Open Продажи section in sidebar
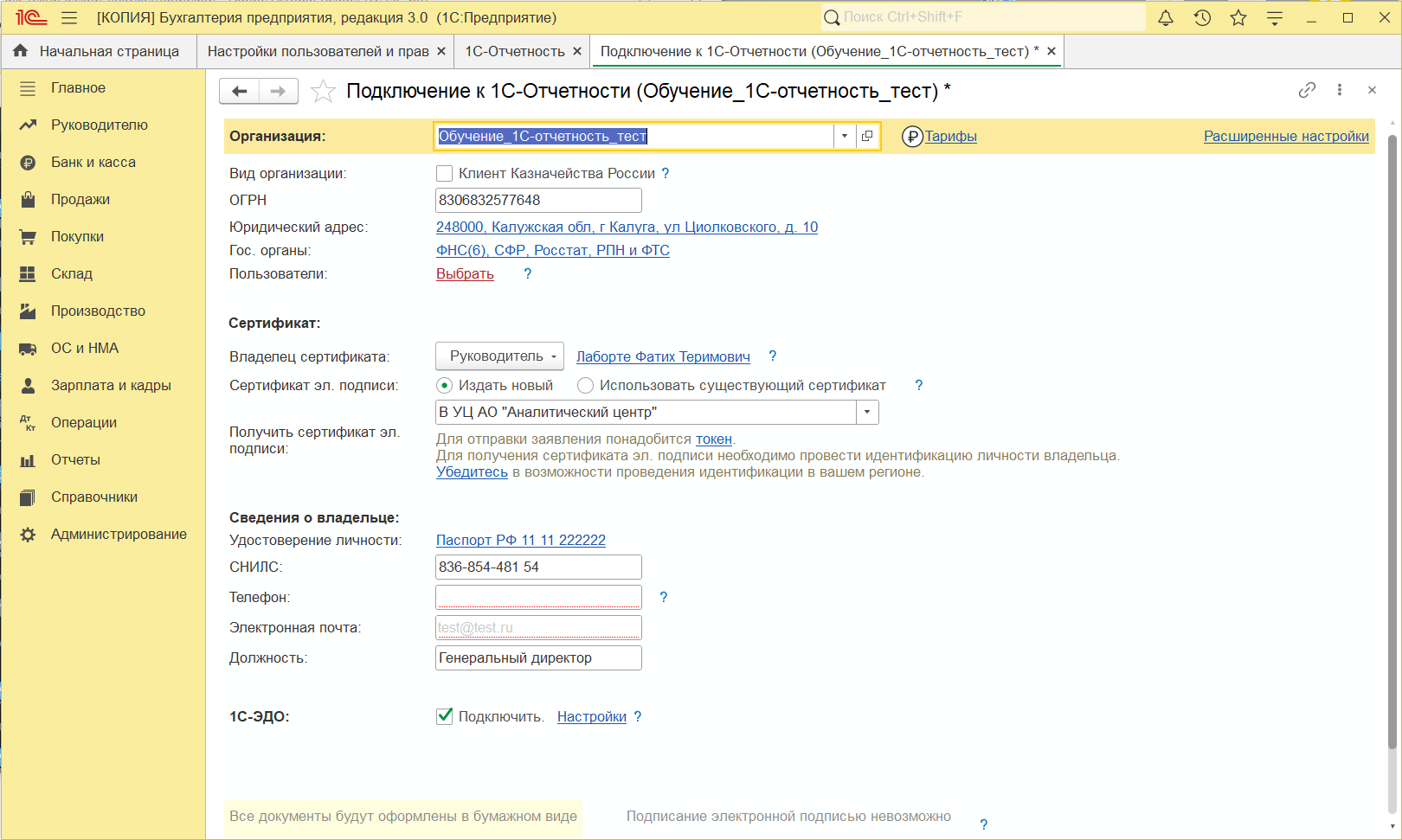1402x840 pixels. [103, 200]
